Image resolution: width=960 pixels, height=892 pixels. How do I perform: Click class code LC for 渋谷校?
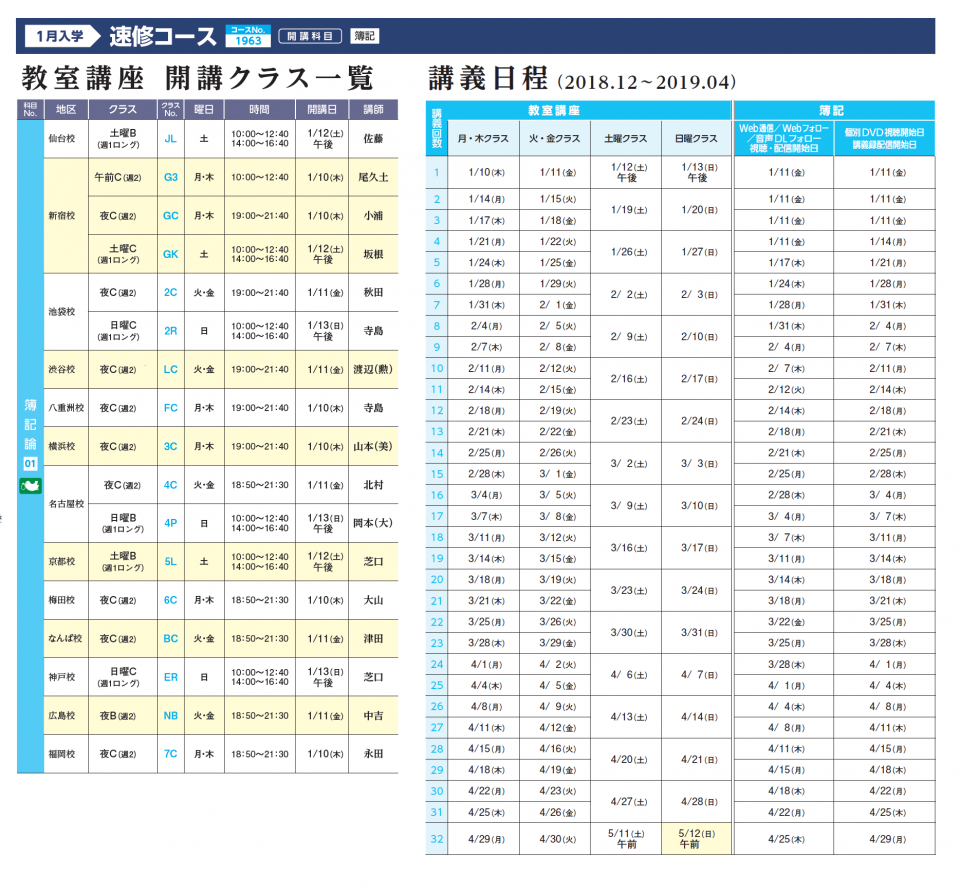171,369
